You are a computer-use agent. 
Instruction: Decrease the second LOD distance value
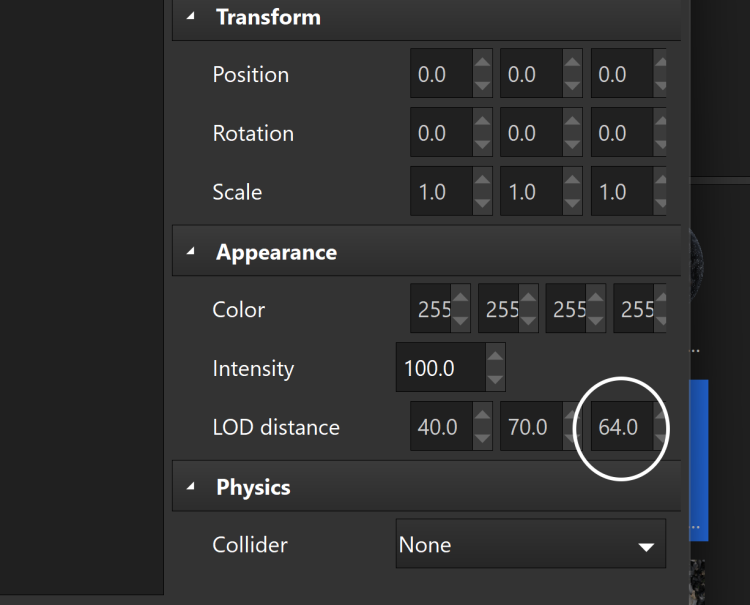(x=572, y=439)
